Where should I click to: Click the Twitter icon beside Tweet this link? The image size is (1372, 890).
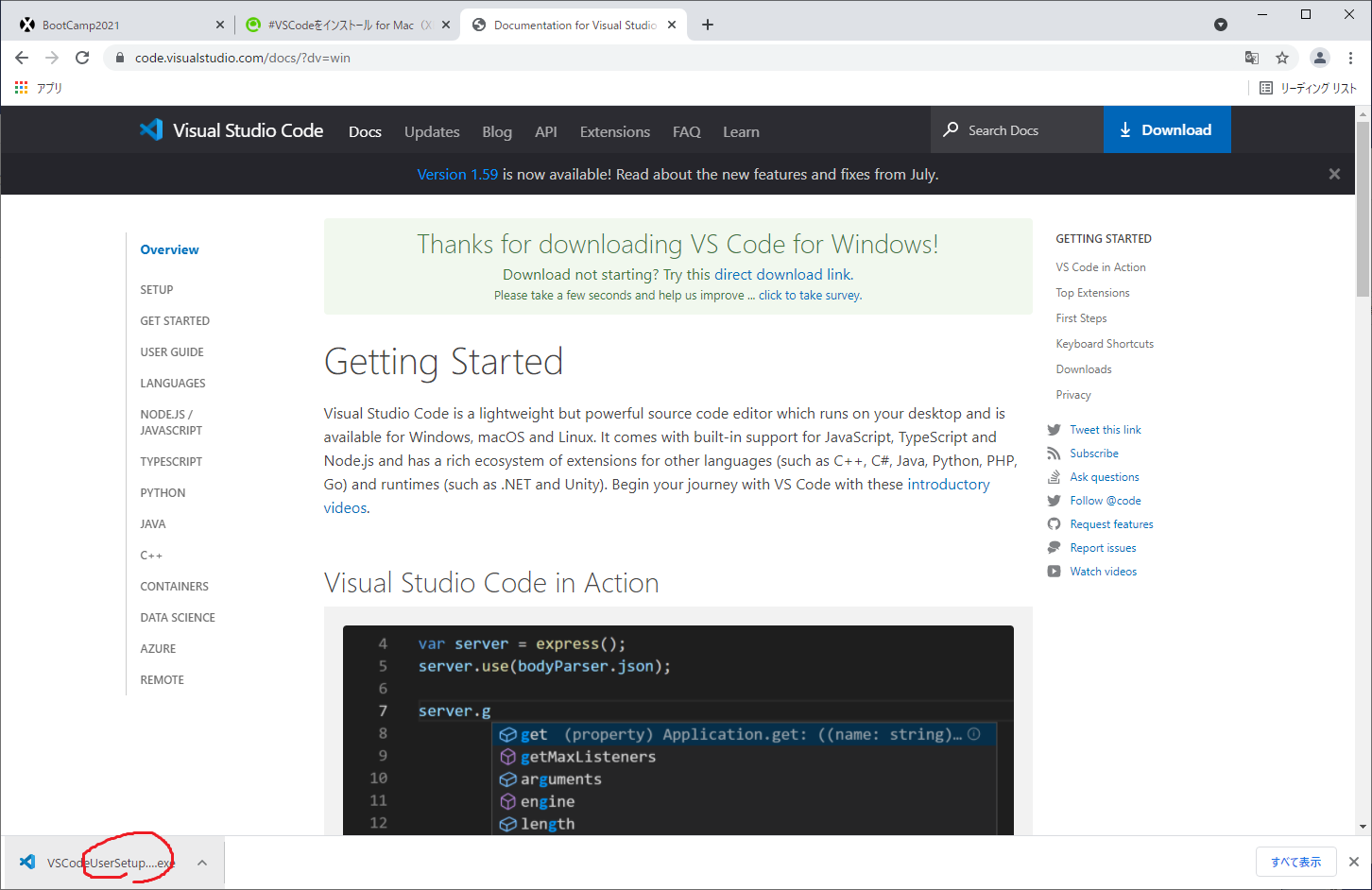click(x=1055, y=429)
